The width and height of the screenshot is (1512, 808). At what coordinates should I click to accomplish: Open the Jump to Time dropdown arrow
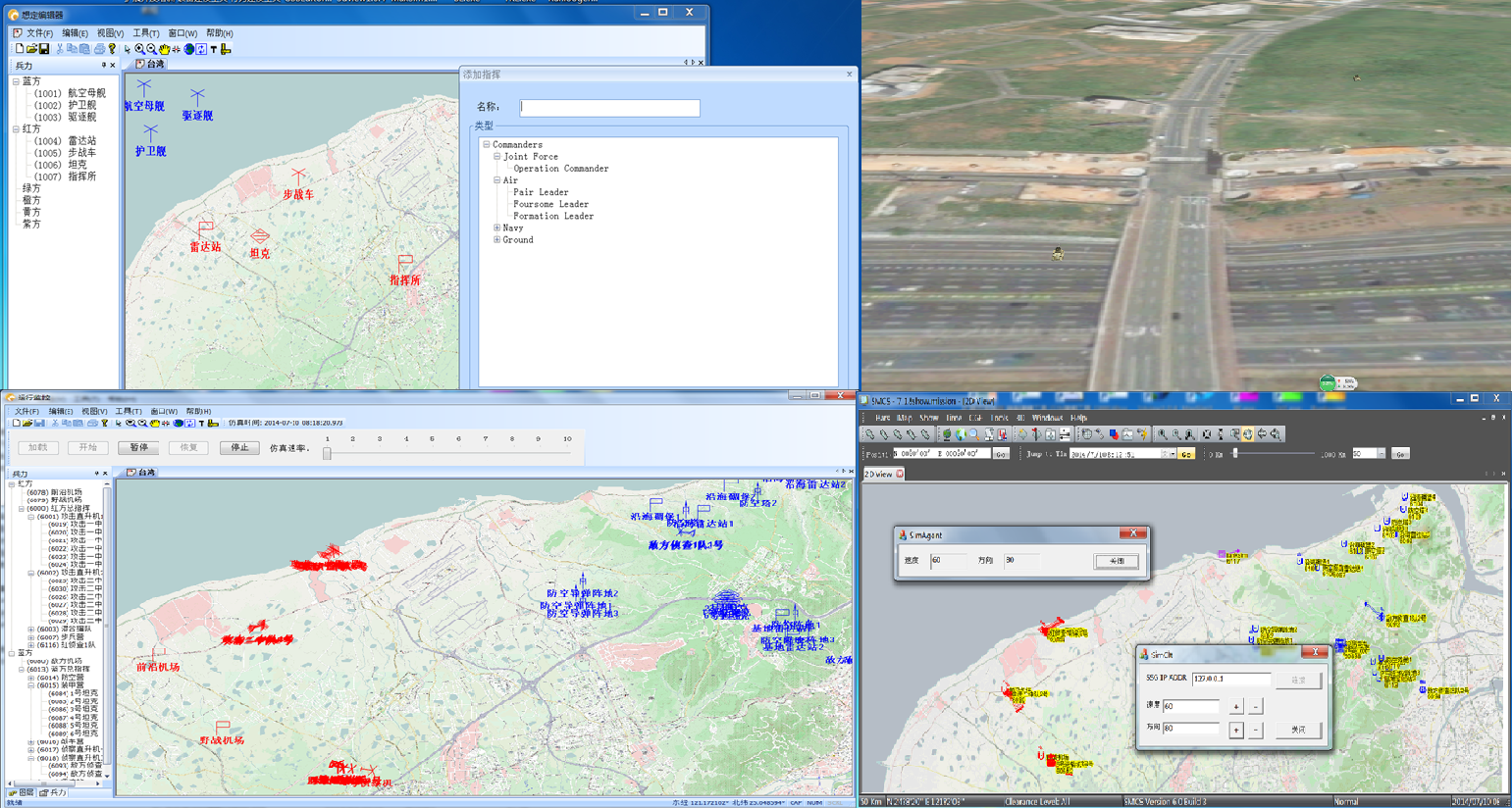1172,454
